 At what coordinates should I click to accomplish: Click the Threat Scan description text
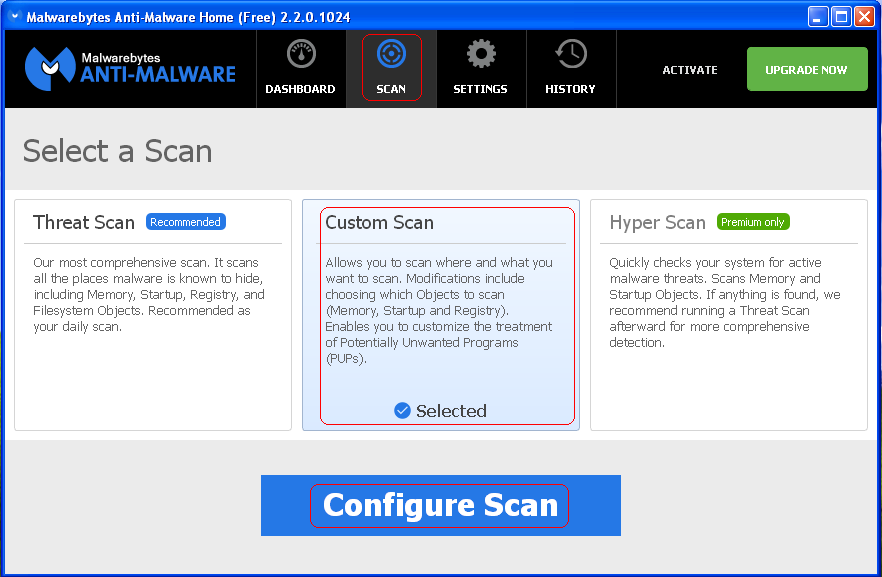tap(148, 294)
